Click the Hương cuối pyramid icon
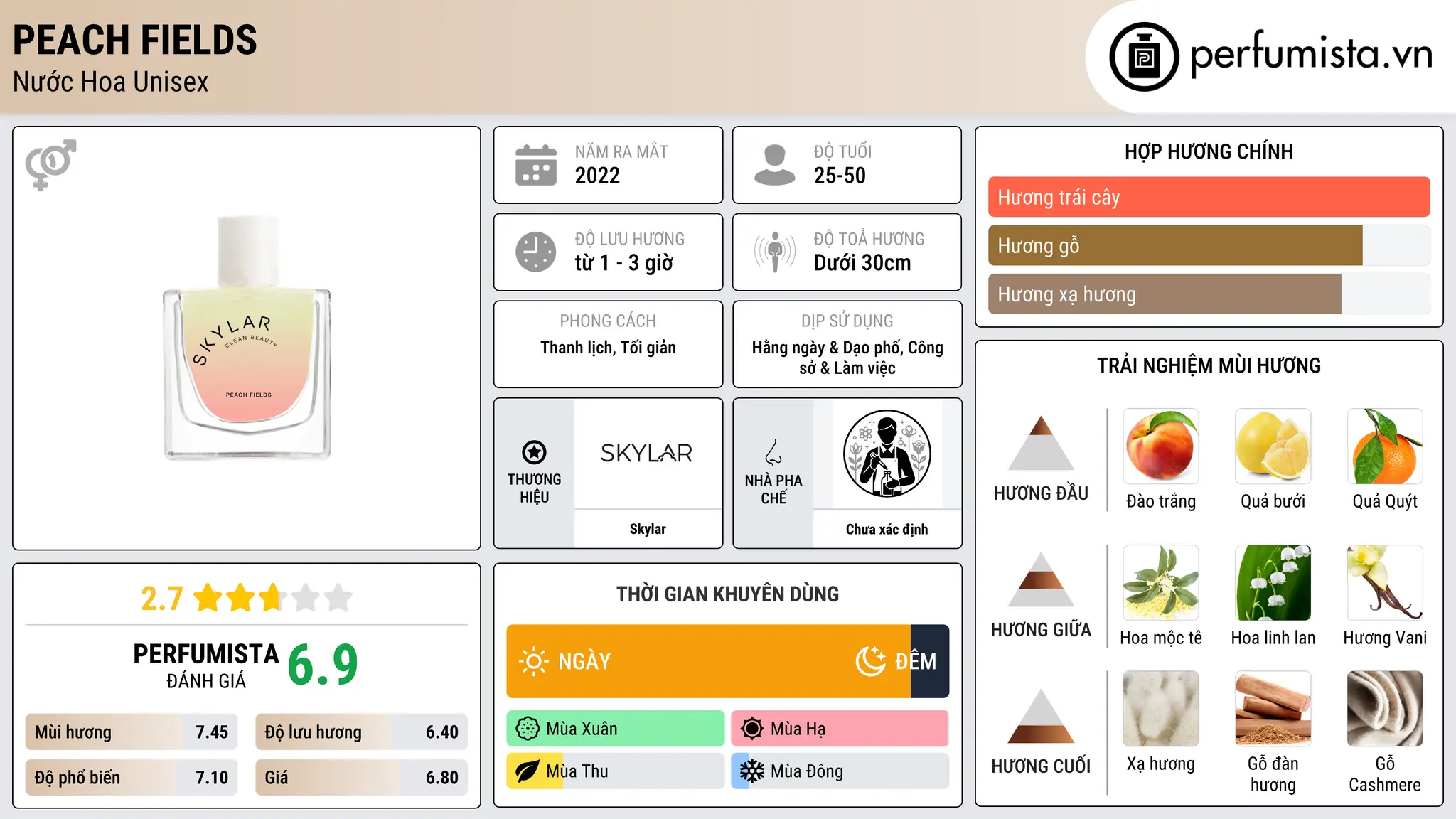The height and width of the screenshot is (819, 1456). (x=1041, y=716)
